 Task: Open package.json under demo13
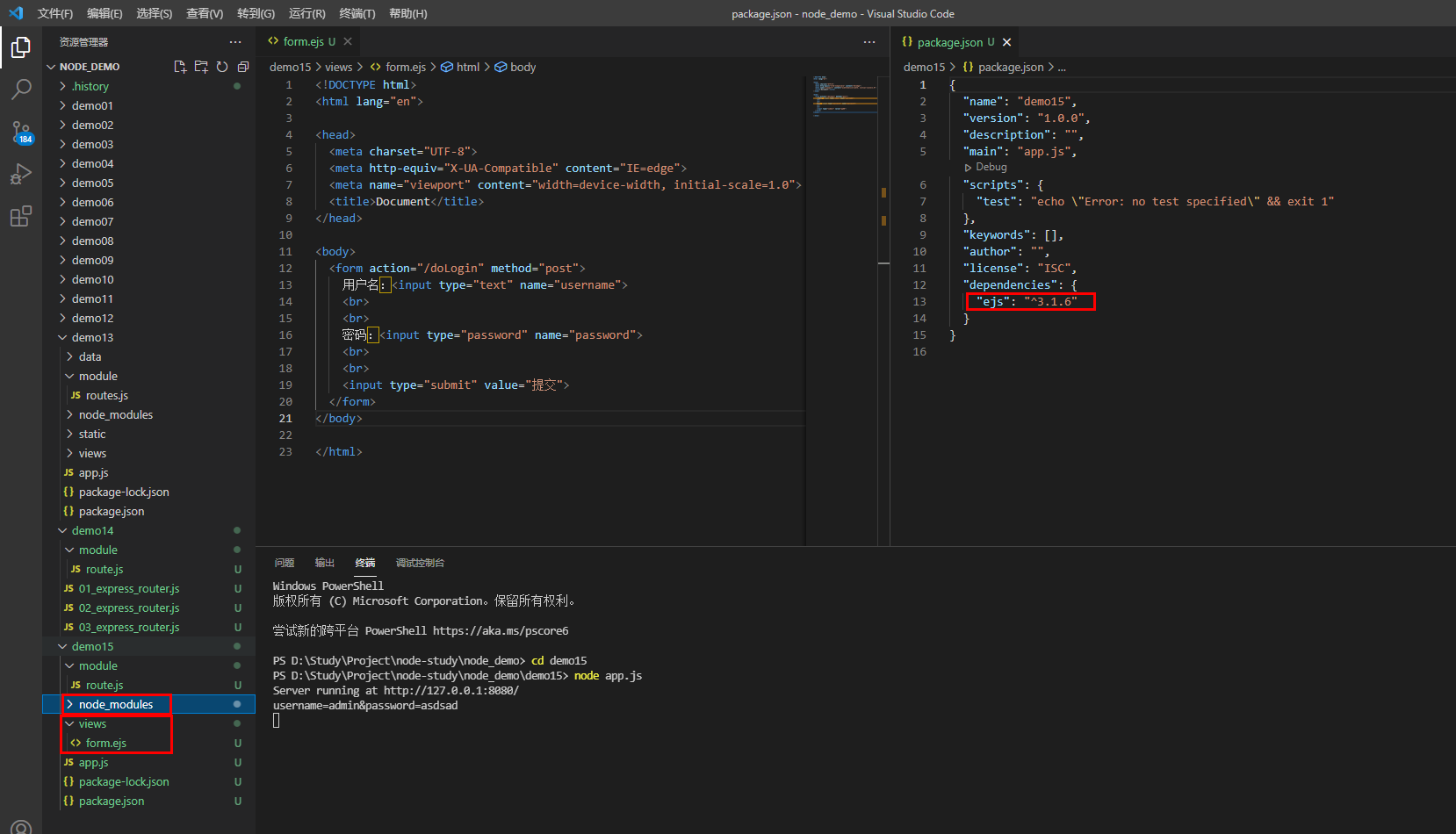148,511
